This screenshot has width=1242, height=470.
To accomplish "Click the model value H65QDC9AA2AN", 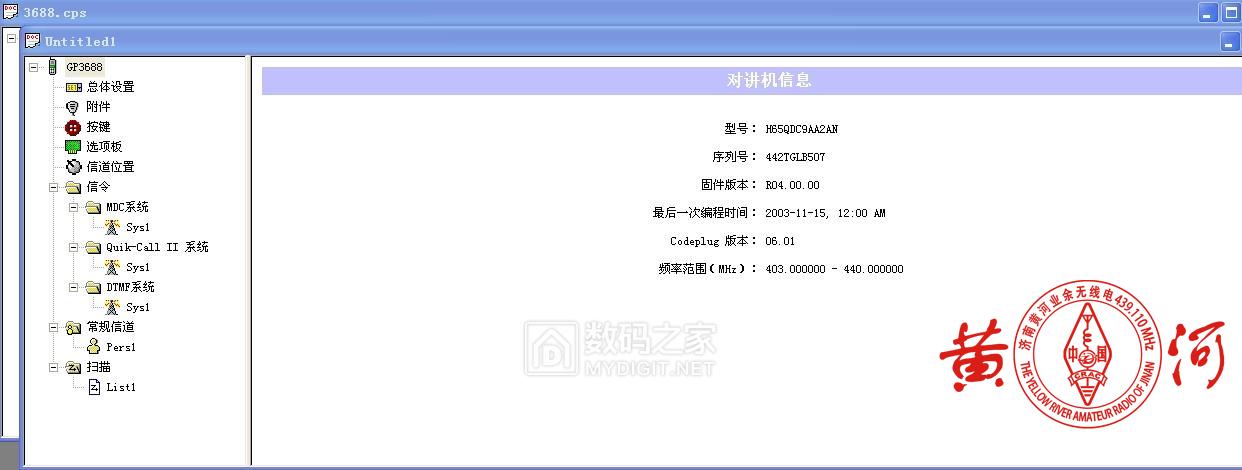I will 802,129.
